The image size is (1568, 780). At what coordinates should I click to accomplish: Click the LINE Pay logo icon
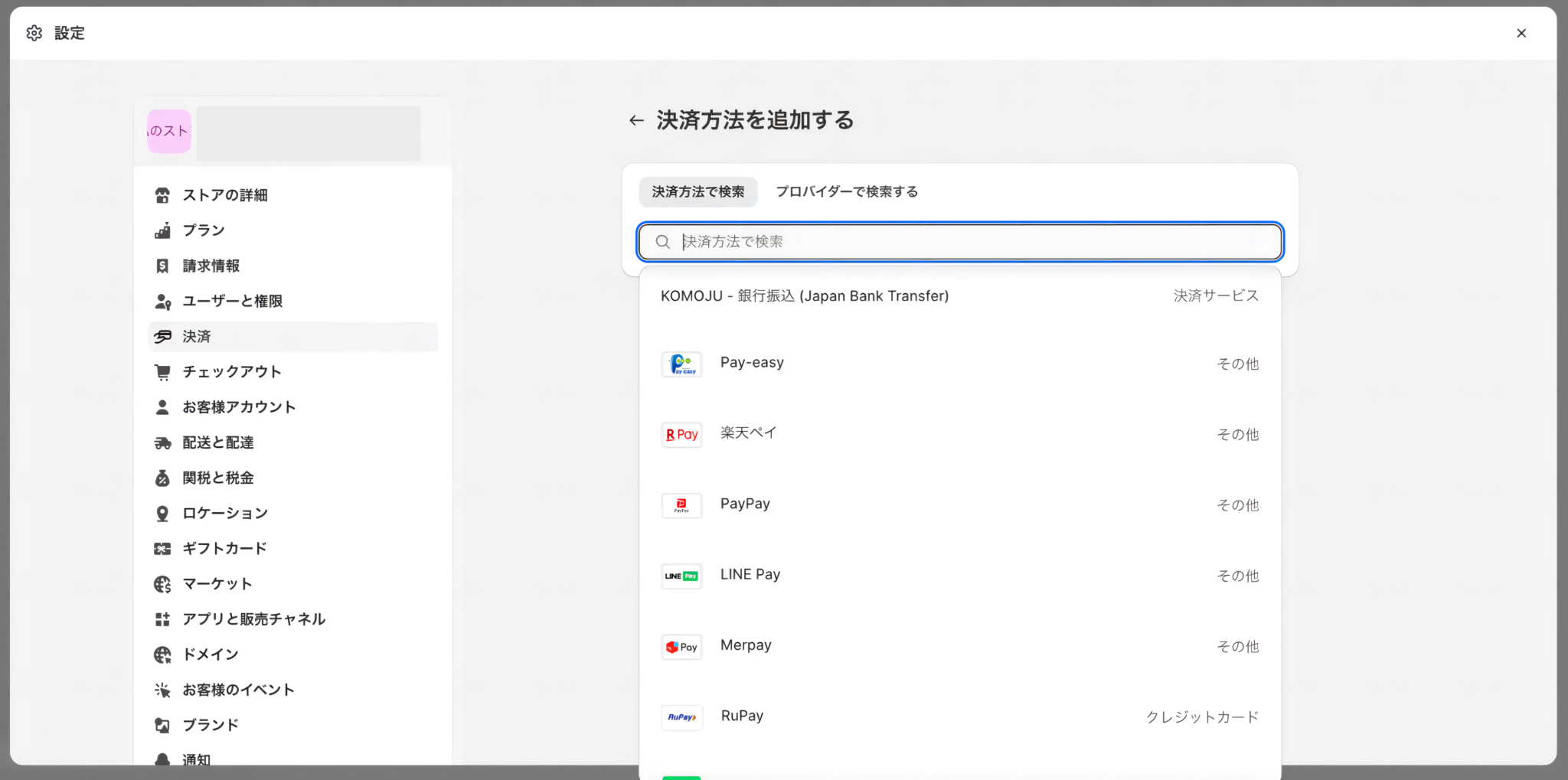[x=681, y=576]
